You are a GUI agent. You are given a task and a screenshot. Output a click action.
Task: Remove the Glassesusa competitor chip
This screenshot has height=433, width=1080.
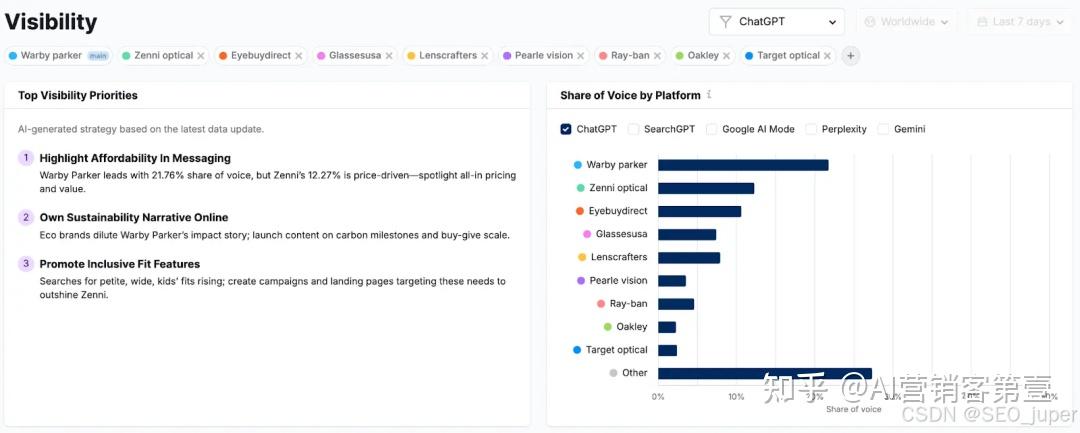pos(389,56)
